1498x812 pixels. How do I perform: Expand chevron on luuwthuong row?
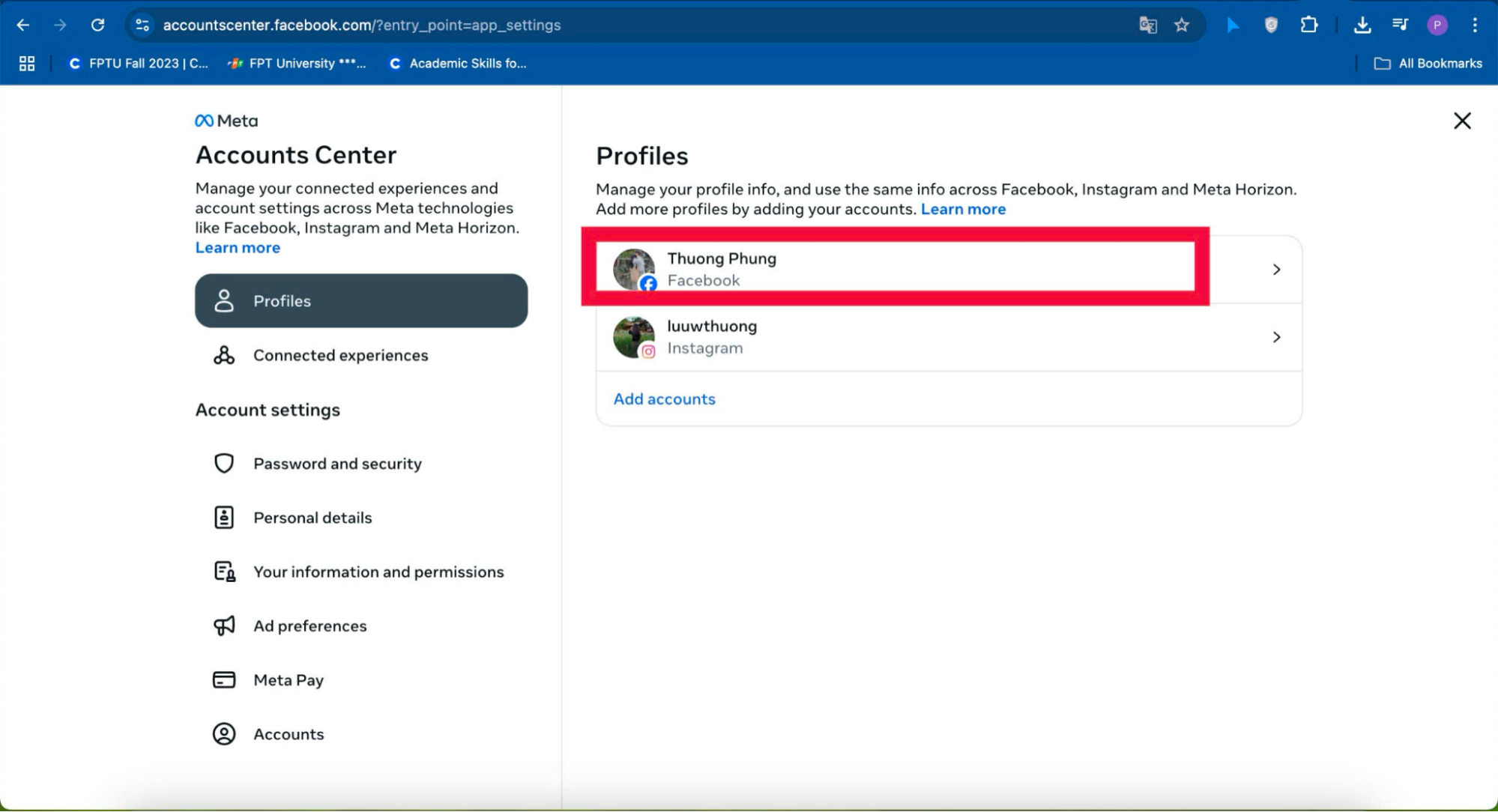pos(1276,337)
